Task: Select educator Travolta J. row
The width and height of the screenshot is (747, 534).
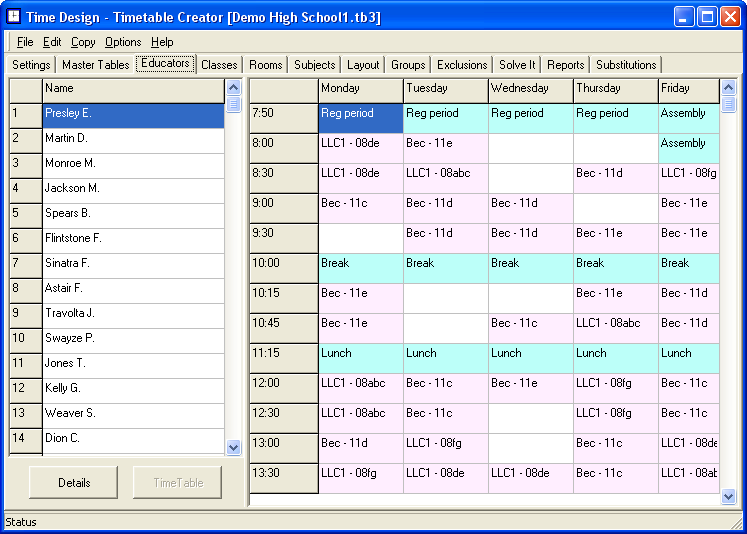Action: tap(133, 313)
